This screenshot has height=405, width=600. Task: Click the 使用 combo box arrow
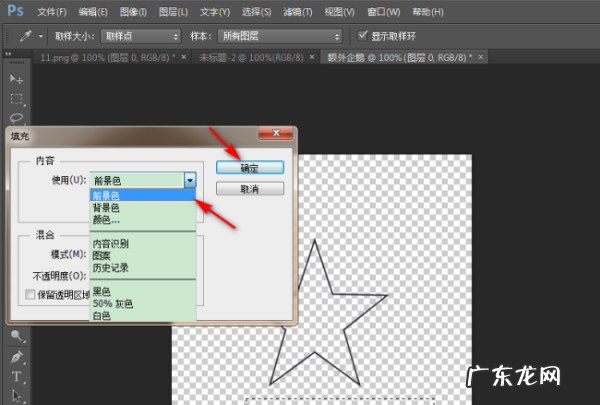coord(190,180)
